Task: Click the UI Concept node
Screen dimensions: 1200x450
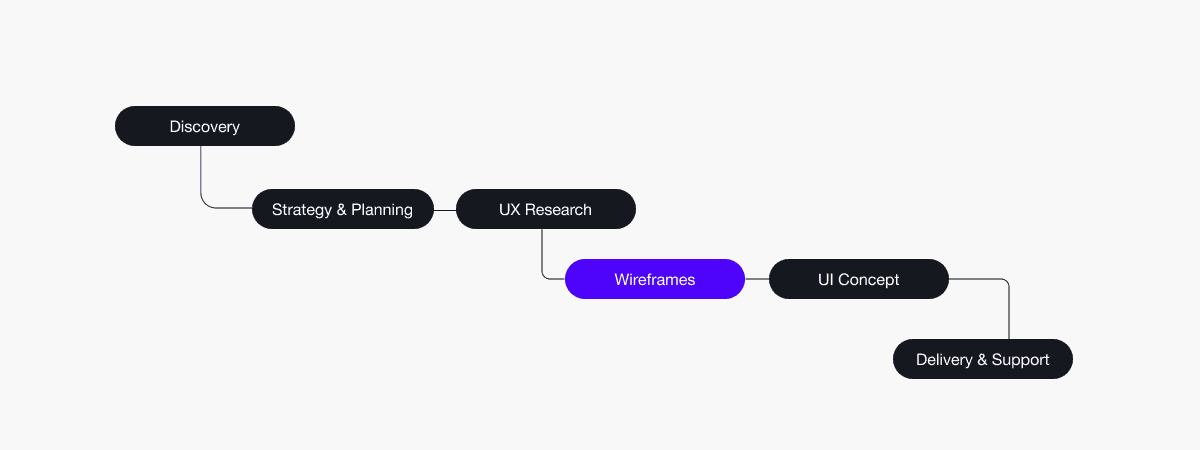Action: (x=858, y=279)
